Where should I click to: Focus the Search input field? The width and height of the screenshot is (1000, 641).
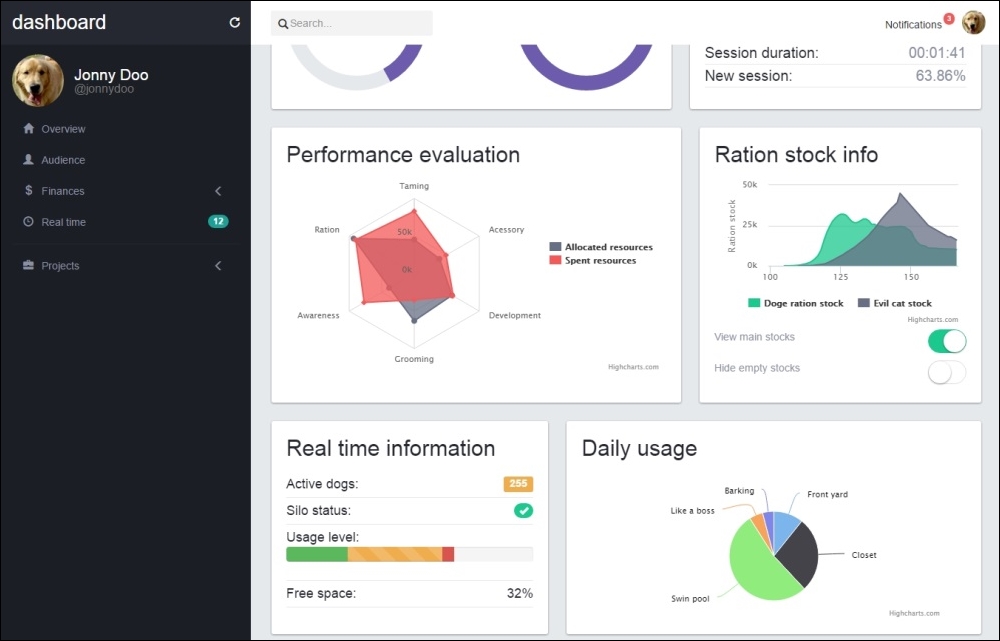click(x=351, y=24)
